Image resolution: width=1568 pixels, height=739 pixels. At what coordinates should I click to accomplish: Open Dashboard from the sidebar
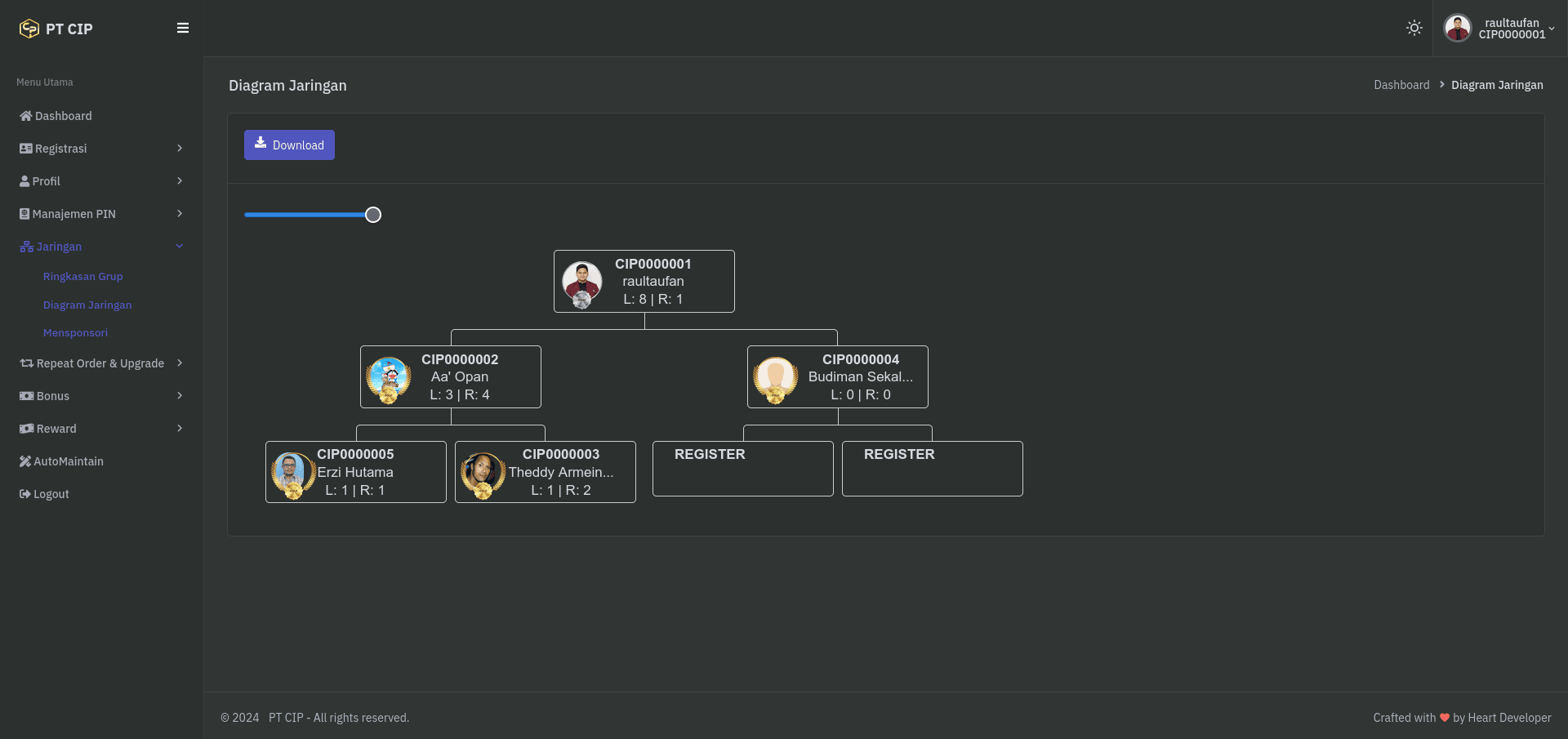tap(63, 116)
